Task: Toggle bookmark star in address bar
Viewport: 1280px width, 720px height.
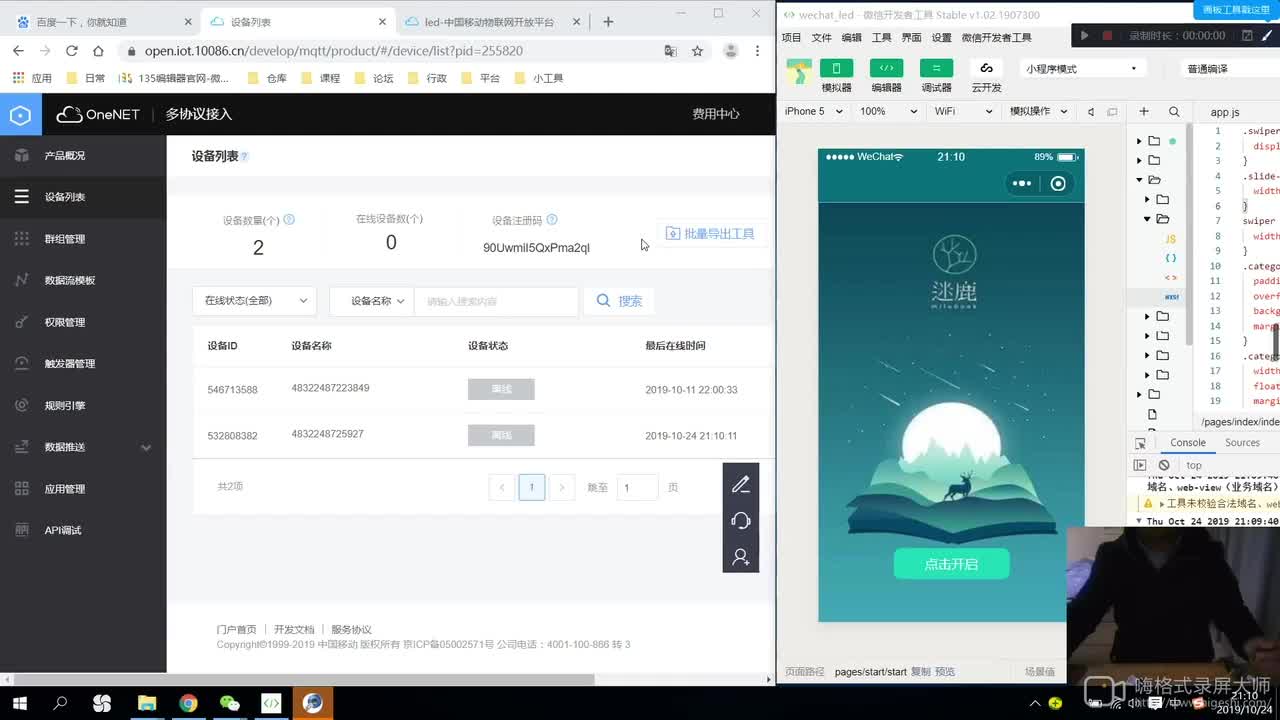Action: (x=698, y=51)
